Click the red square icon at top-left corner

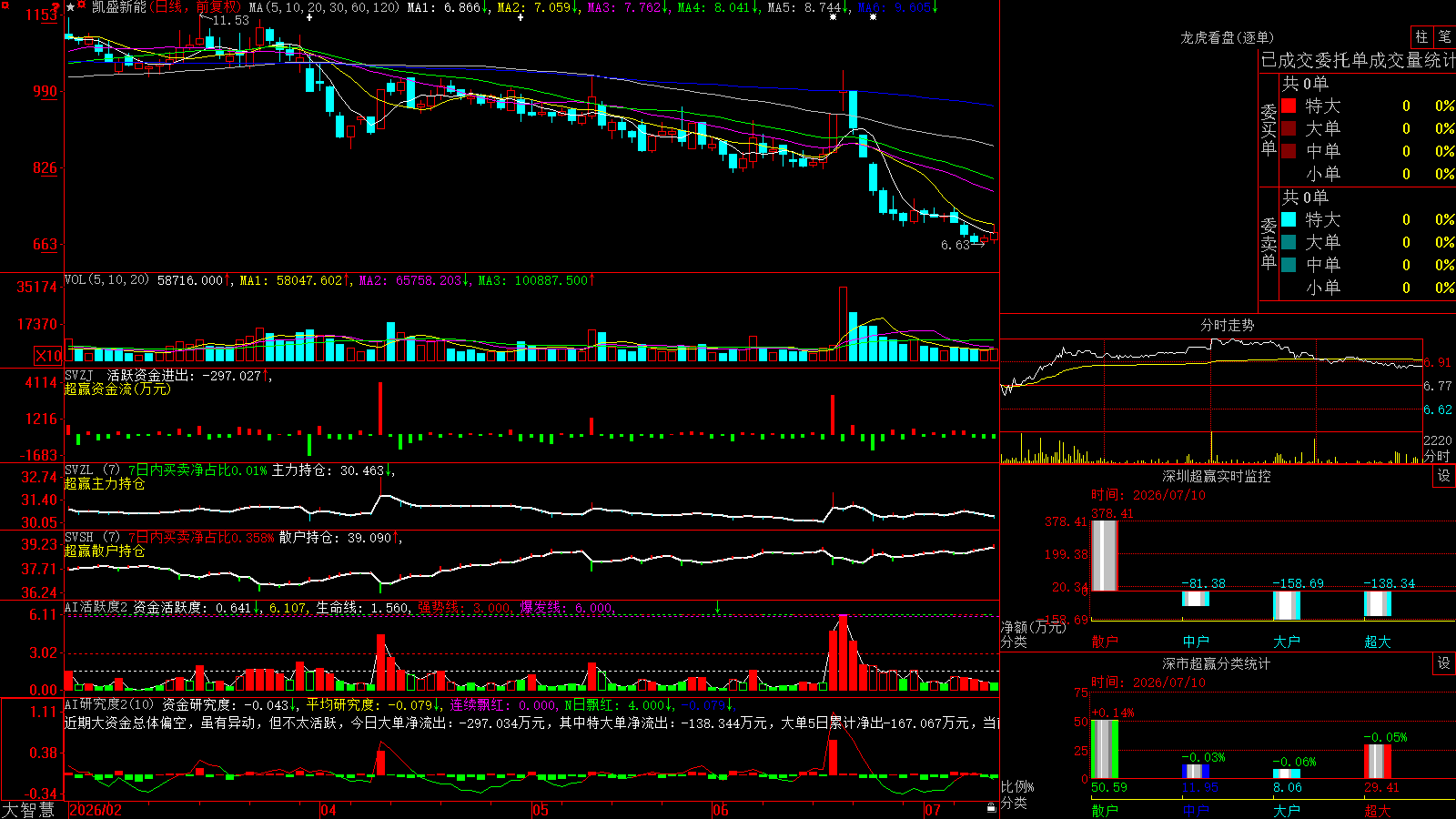pos(5,5)
